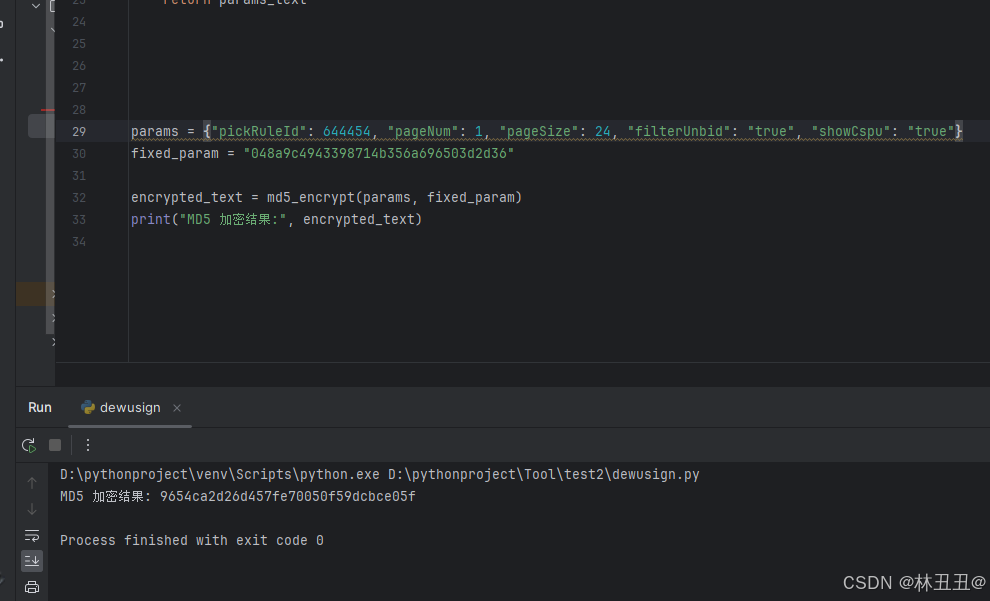The image size is (990, 601).
Task: Toggle scroll to end of console output
Action: 32,561
